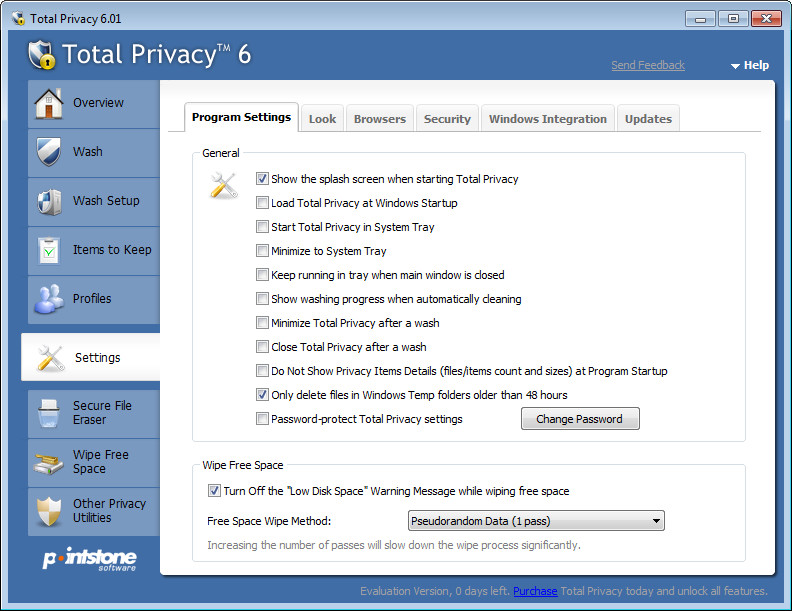Enable Load Total Privacy at Windows Startup

point(262,203)
